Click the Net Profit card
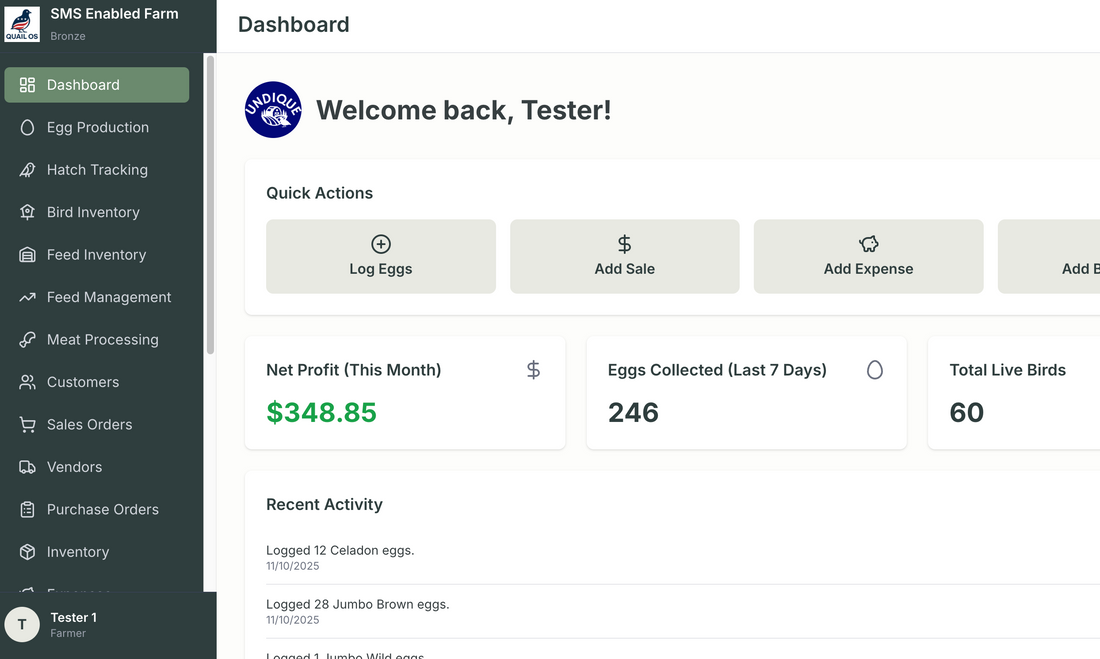 tap(404, 392)
